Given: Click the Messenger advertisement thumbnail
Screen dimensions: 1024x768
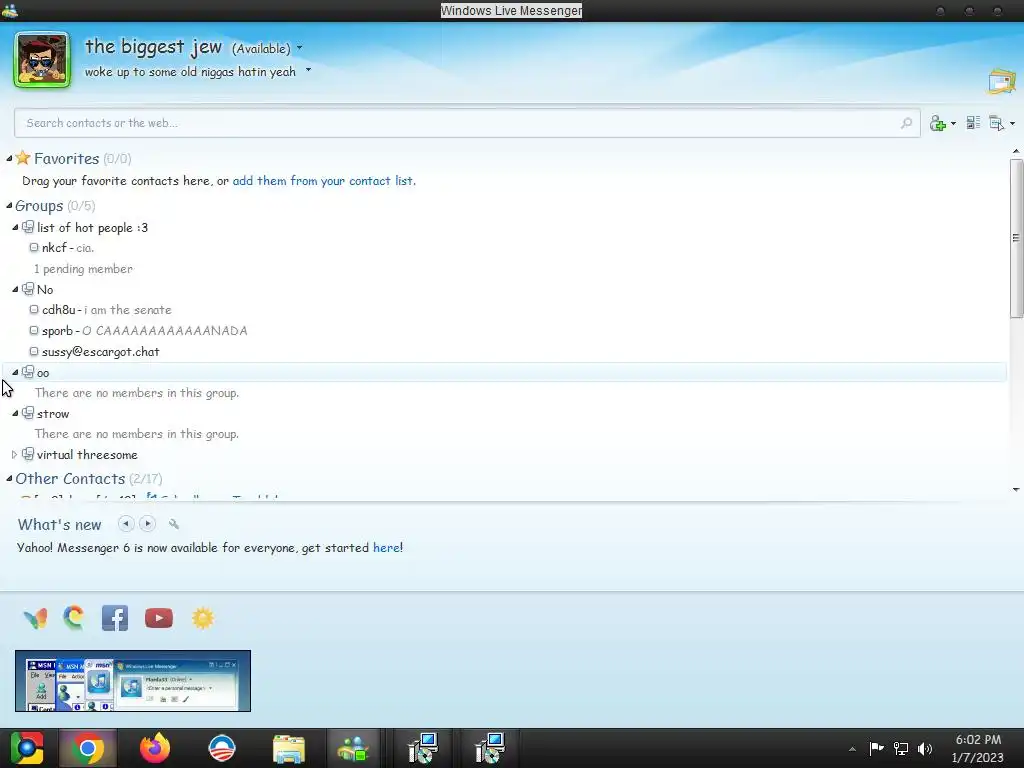Looking at the screenshot, I should (x=133, y=680).
